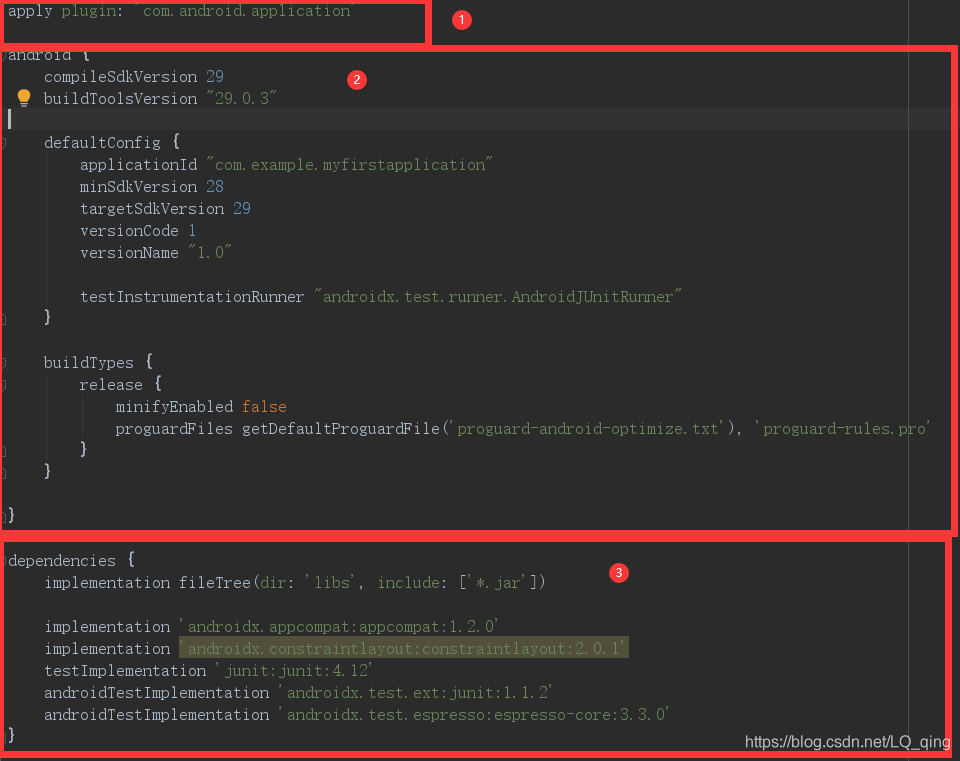Screen dimensions: 960x761
Task: Click the 'libs' directory string
Action: [332, 582]
